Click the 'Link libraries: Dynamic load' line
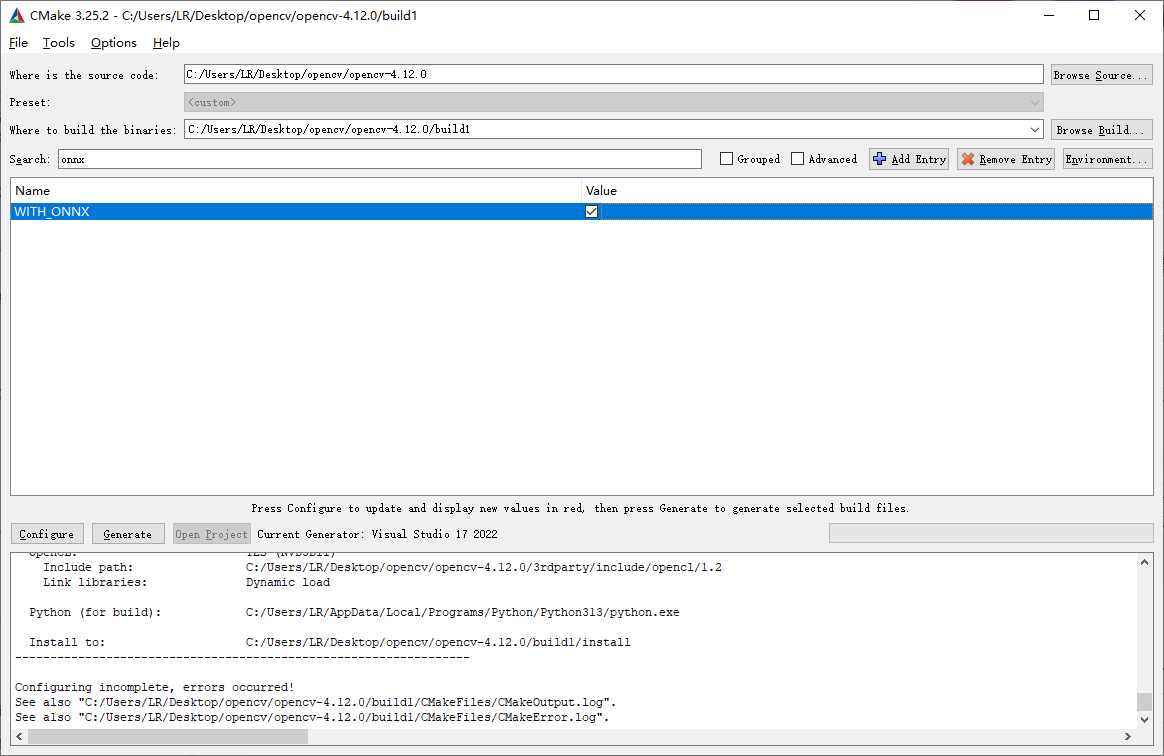 click(x=186, y=582)
